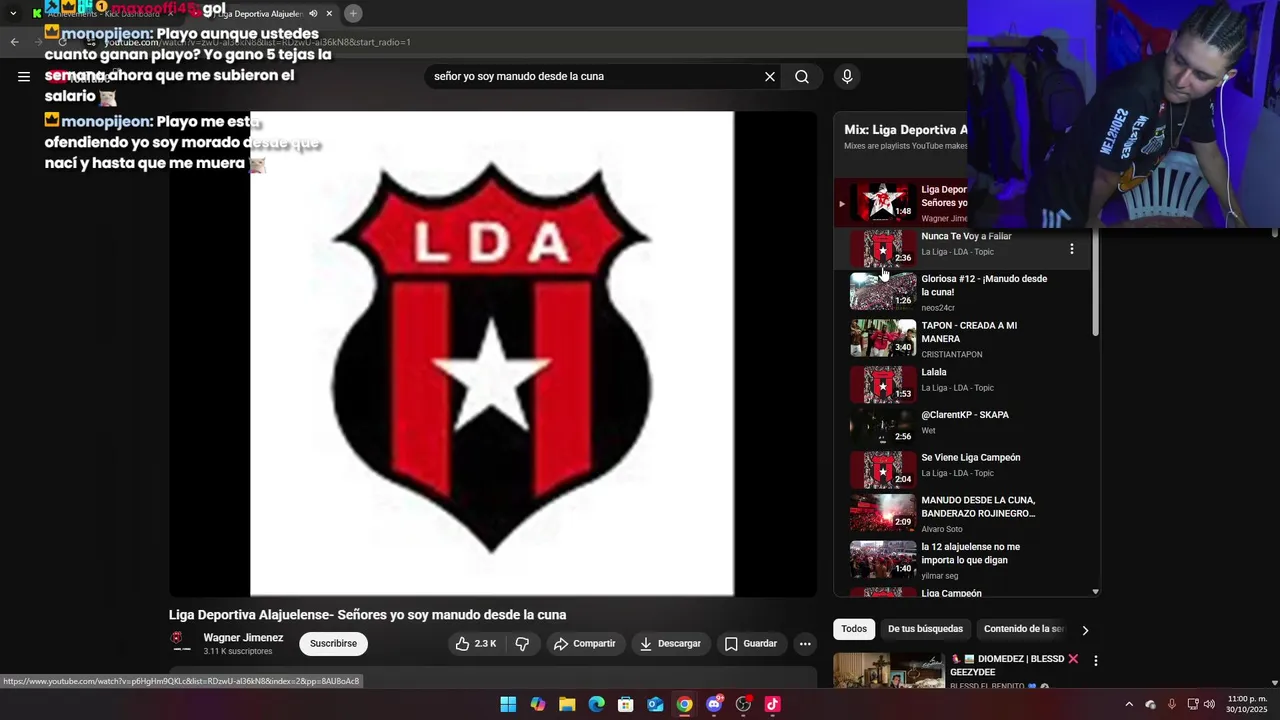
Task: Play Nunca Te Voy a Fallar from mix
Action: coord(960,248)
